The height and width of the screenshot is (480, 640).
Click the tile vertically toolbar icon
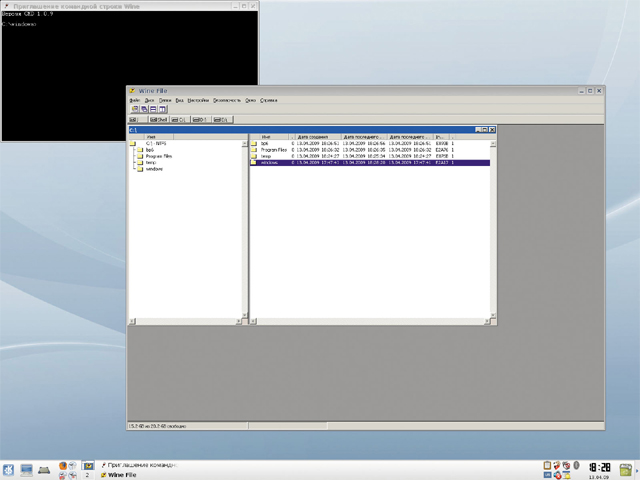pos(162,109)
